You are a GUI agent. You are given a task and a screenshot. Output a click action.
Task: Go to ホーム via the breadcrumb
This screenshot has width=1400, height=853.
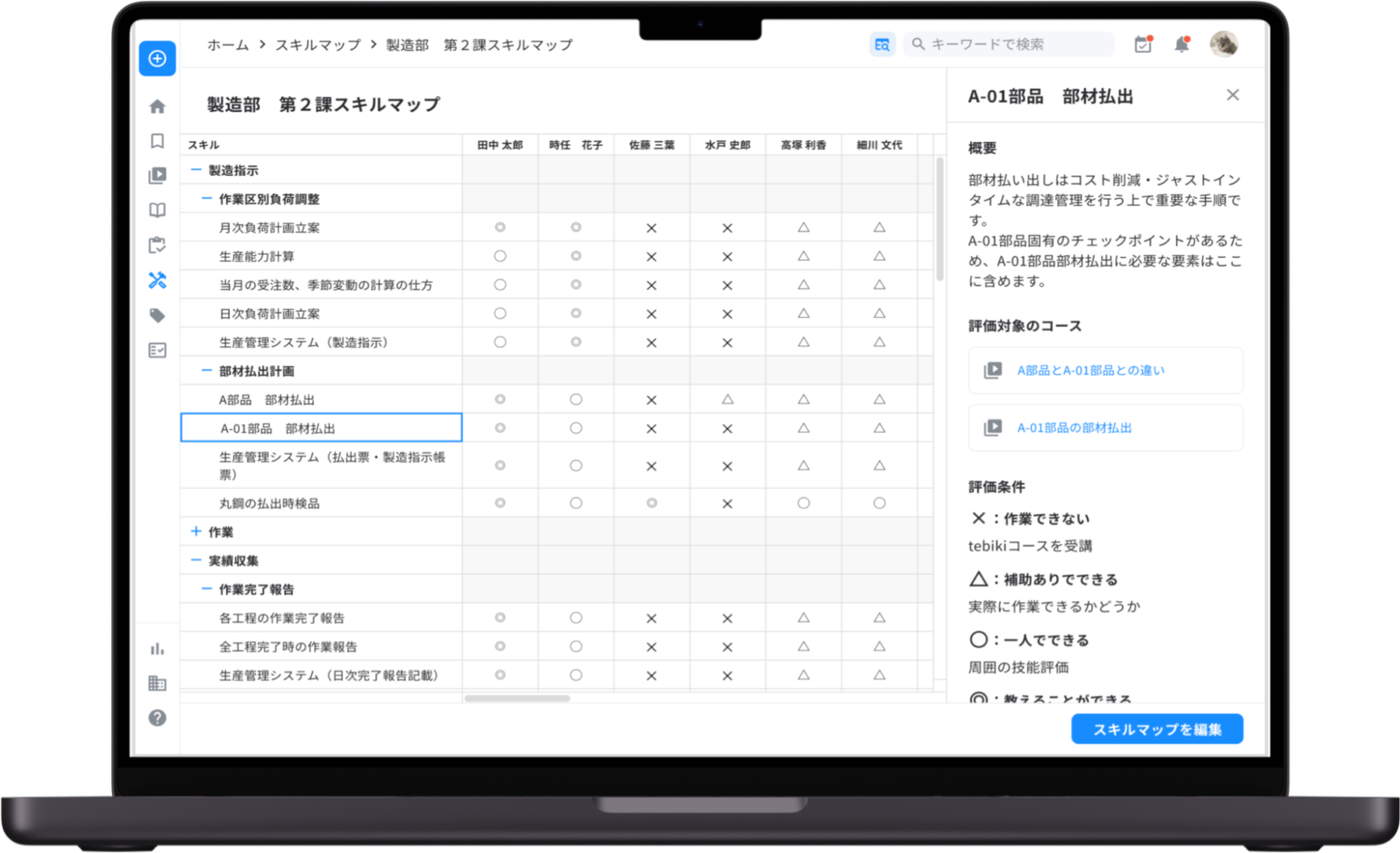click(x=226, y=44)
